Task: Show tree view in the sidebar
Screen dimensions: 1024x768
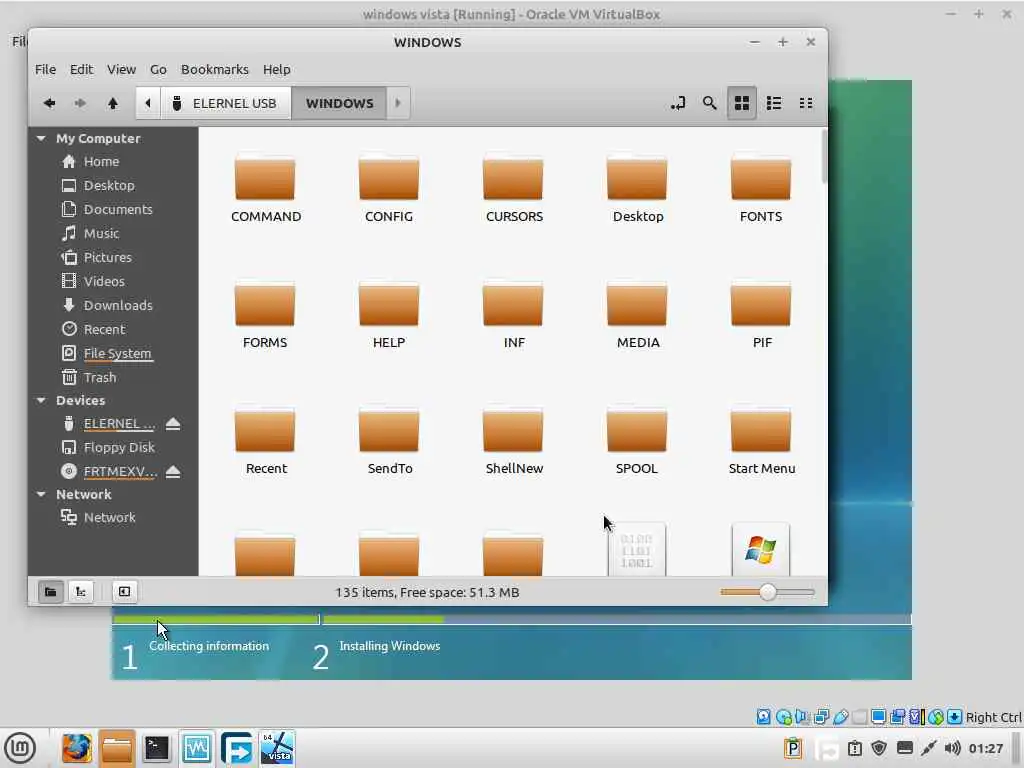Action: click(x=81, y=592)
